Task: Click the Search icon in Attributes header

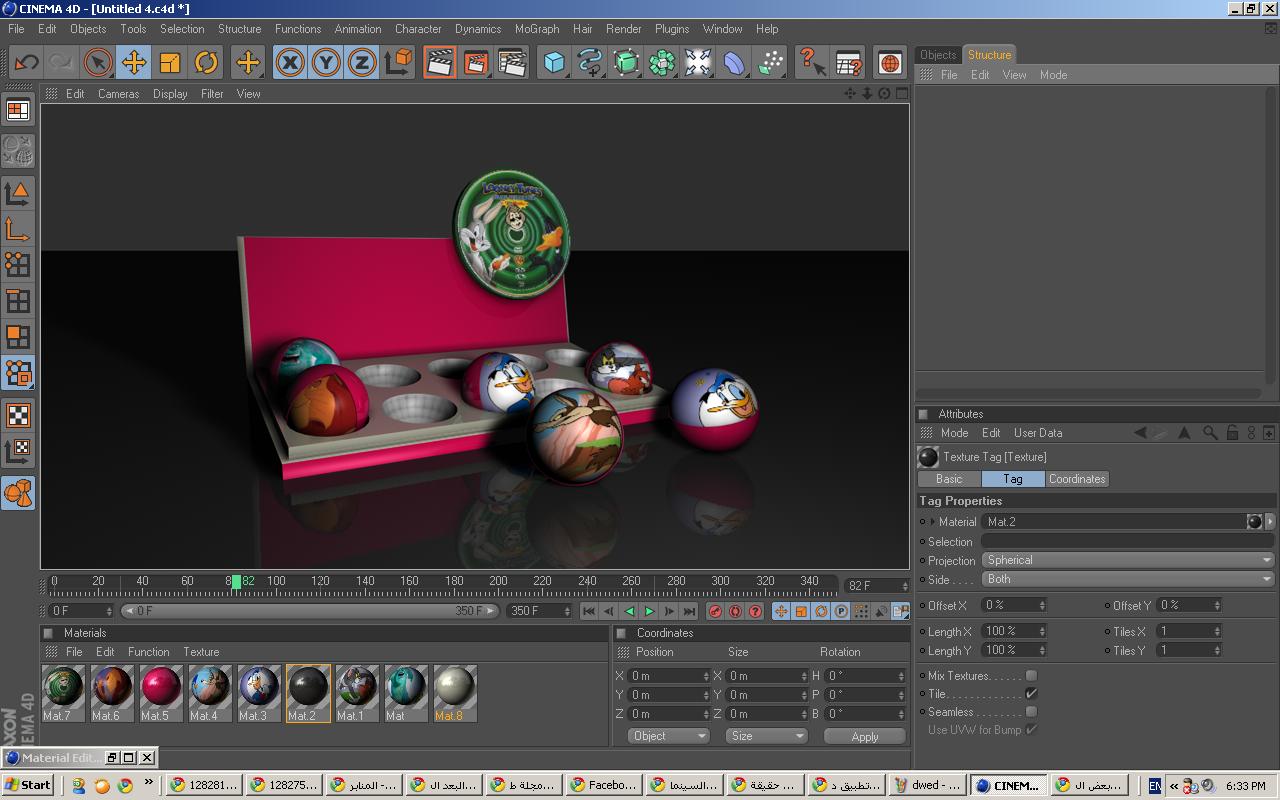Action: [x=1210, y=433]
